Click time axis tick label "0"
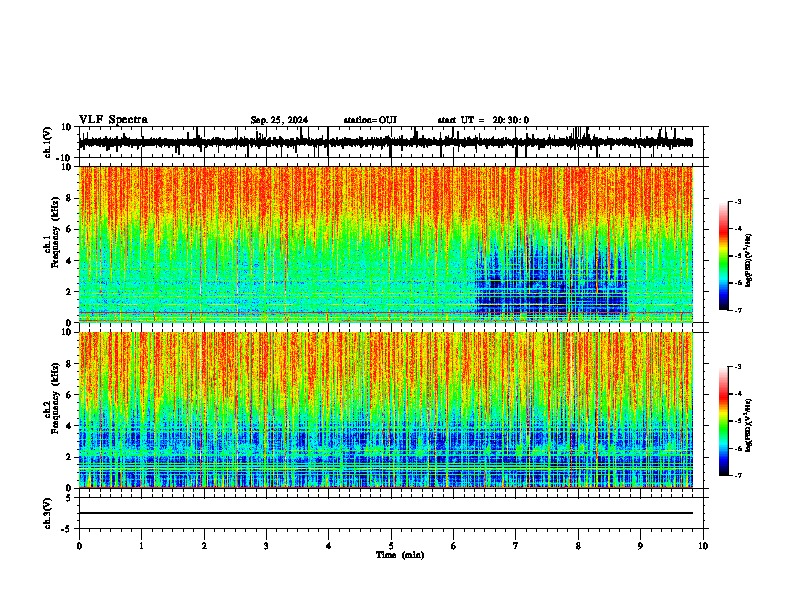 (79, 546)
